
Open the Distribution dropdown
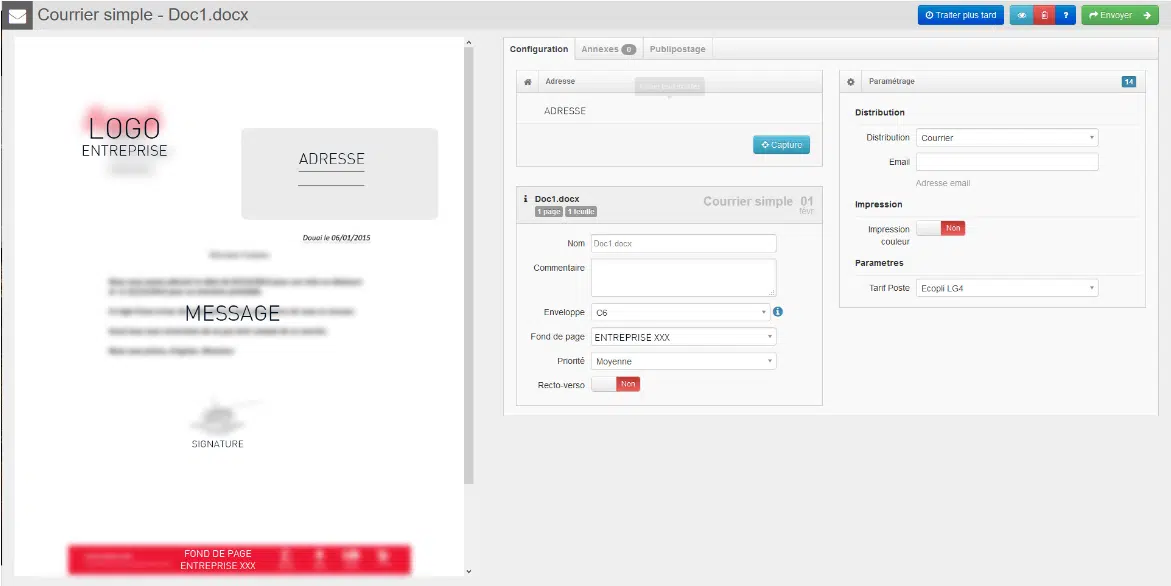[x=1007, y=137]
